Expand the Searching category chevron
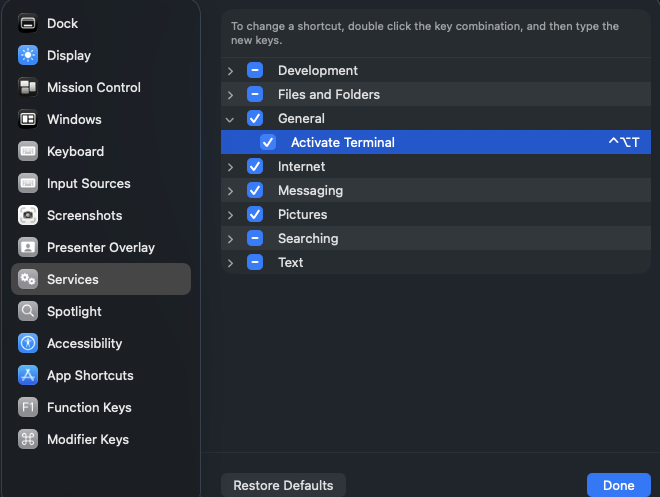This screenshot has width=660, height=497. (x=231, y=238)
